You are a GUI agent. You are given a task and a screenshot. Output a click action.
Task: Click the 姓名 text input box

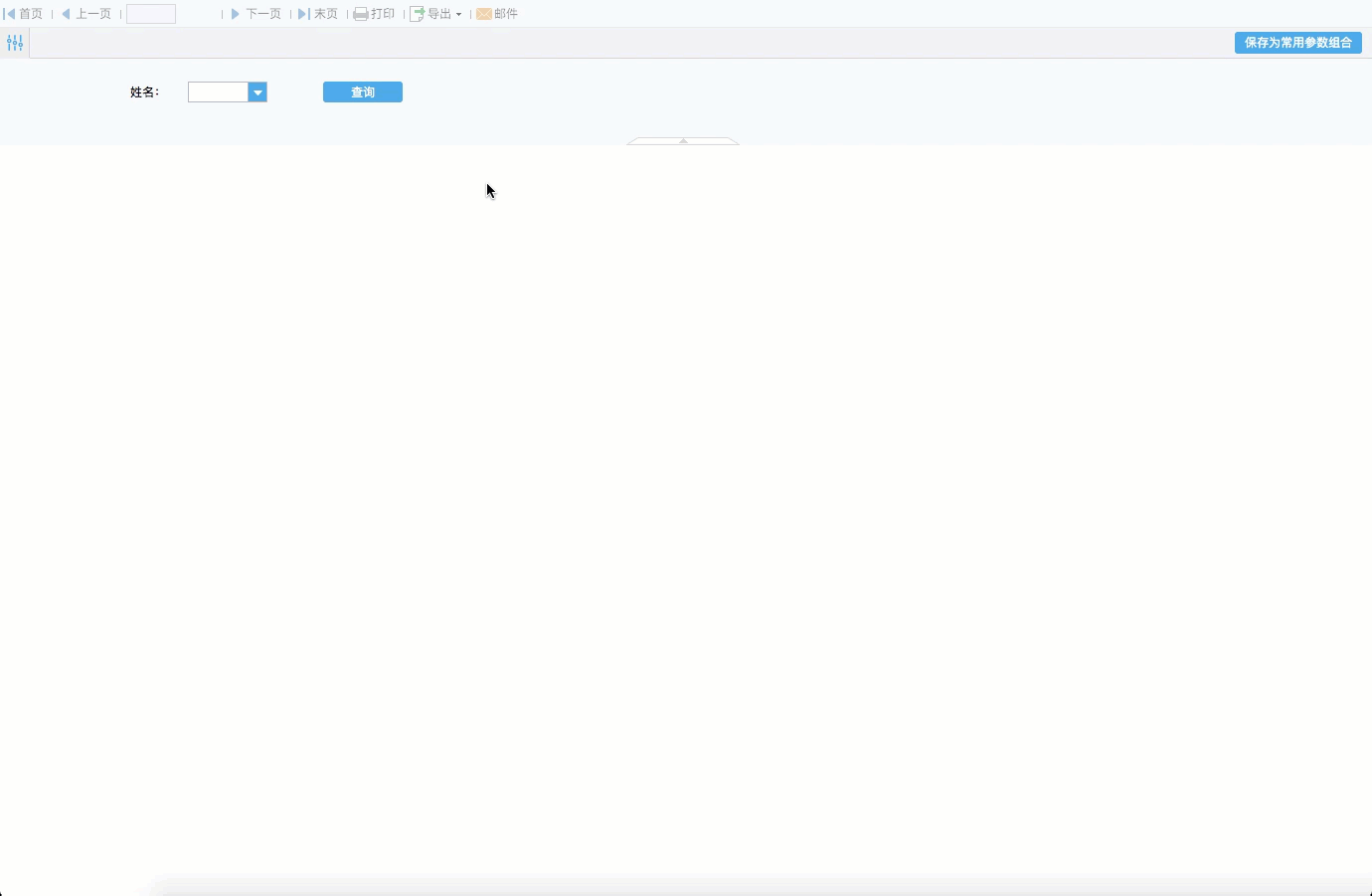tap(218, 92)
